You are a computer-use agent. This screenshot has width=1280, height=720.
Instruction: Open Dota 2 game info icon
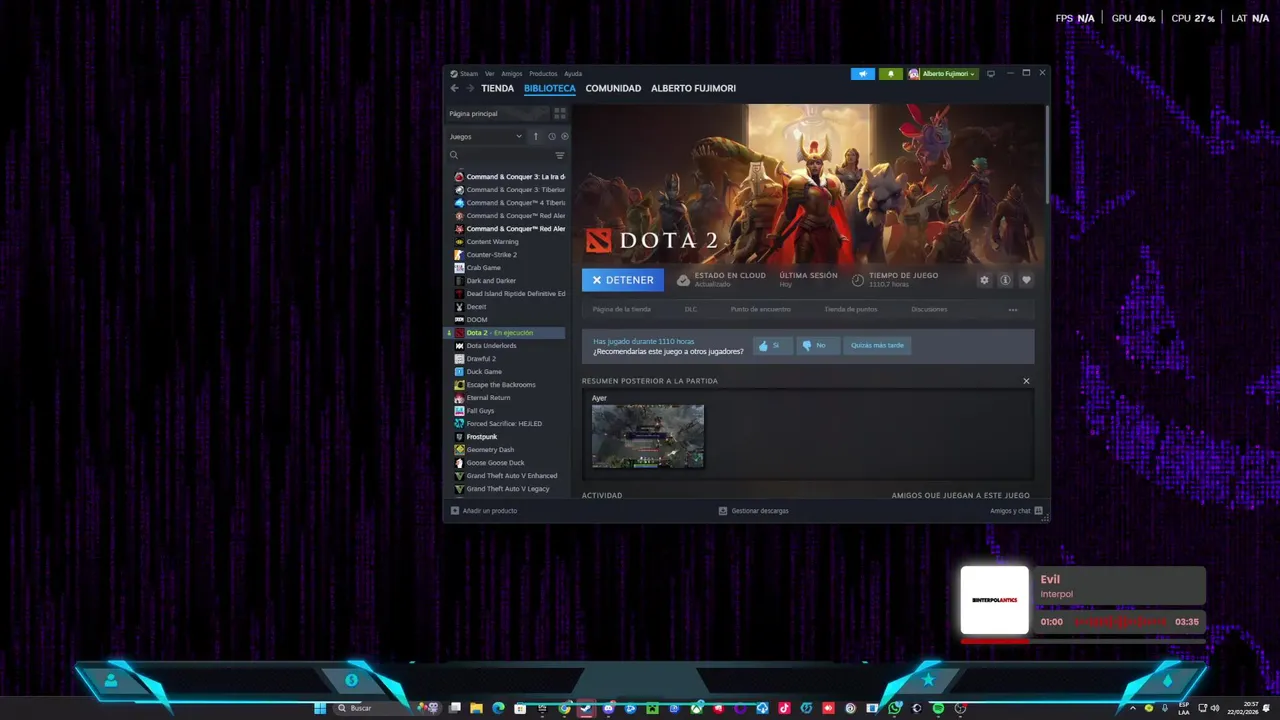1005,281
